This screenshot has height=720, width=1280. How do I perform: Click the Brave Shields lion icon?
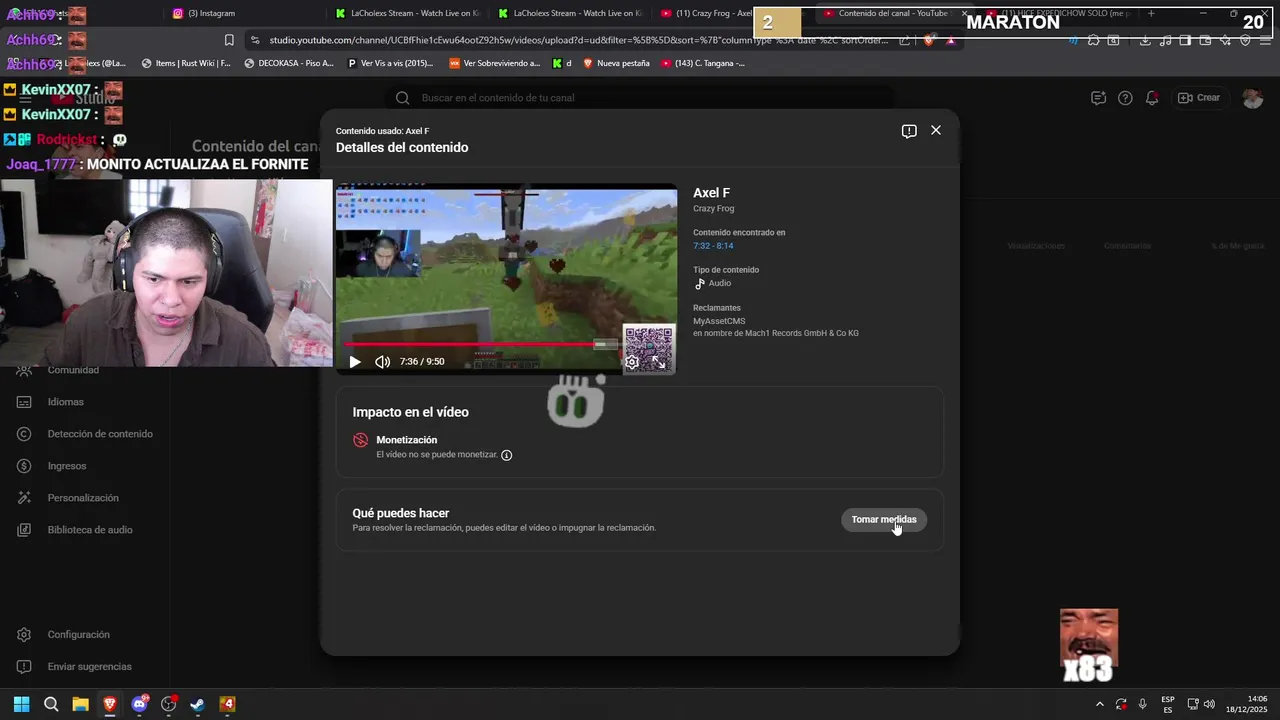(929, 40)
